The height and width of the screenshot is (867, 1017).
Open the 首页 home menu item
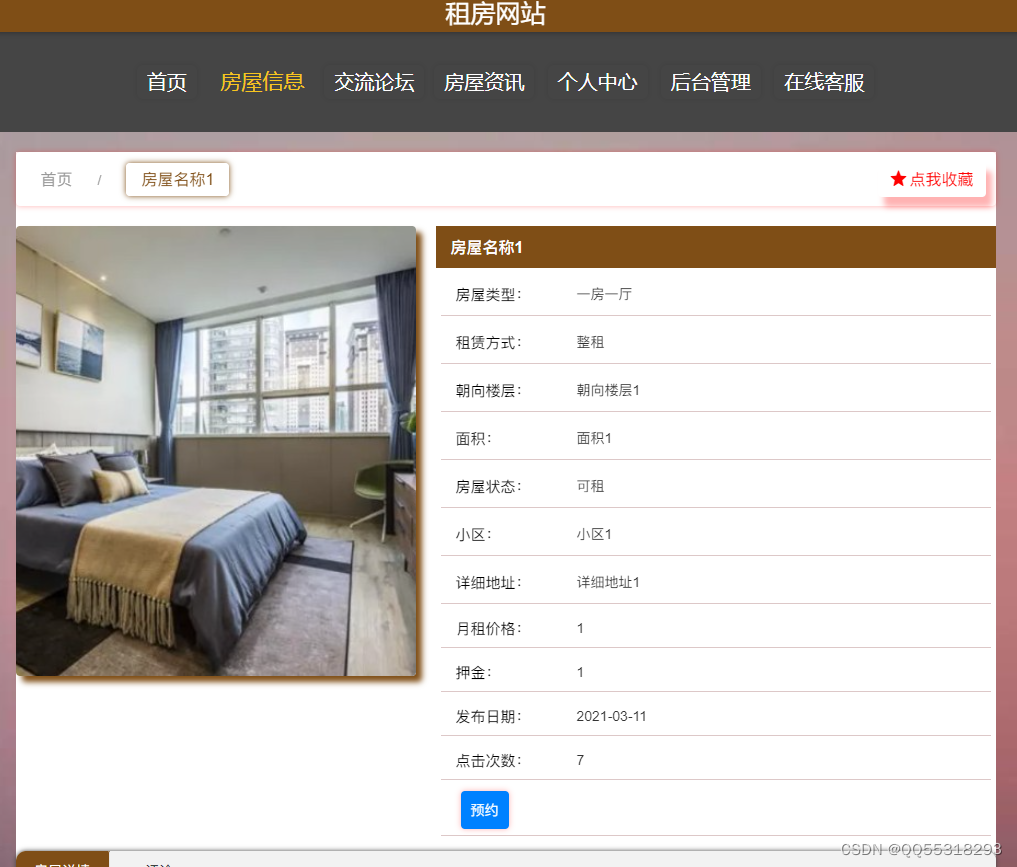pyautogui.click(x=167, y=83)
